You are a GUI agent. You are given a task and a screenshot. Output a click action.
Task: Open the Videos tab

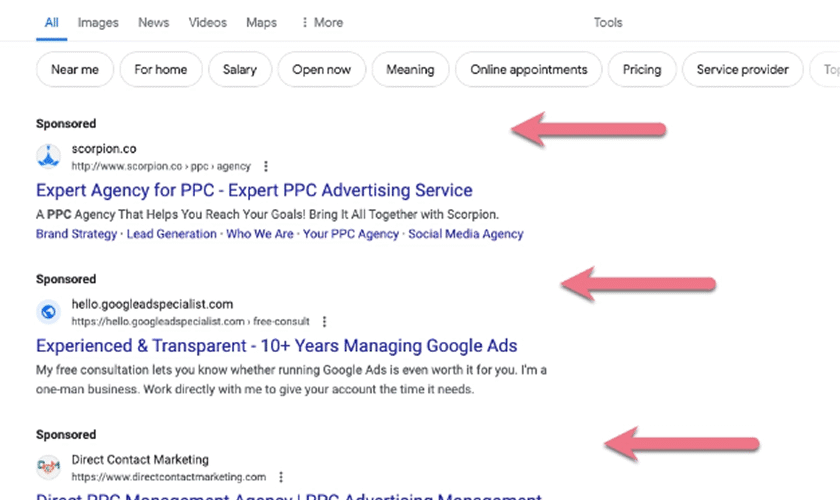[207, 22]
